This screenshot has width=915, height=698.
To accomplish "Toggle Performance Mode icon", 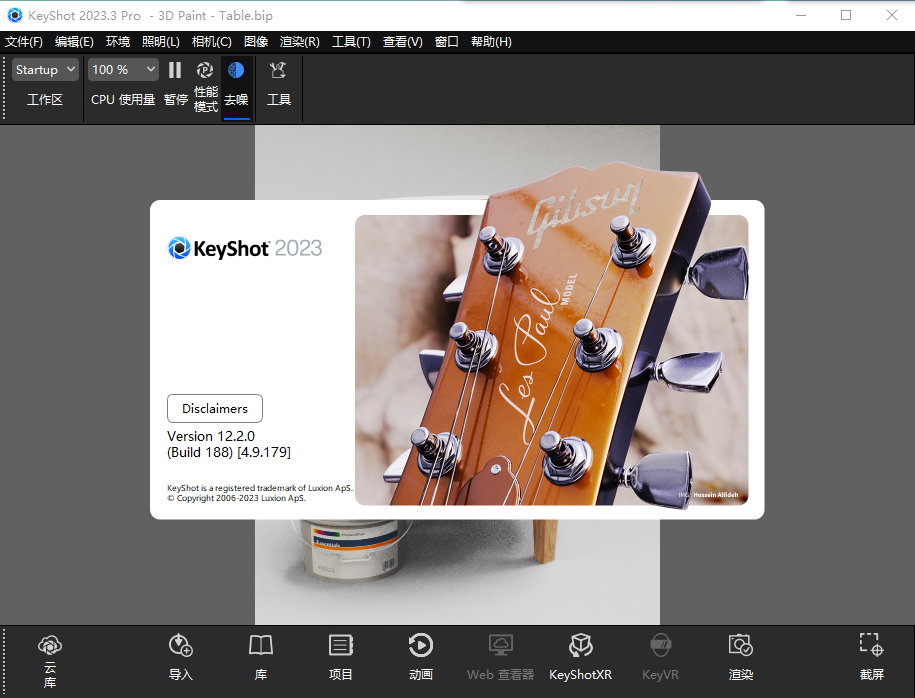I will coord(205,71).
